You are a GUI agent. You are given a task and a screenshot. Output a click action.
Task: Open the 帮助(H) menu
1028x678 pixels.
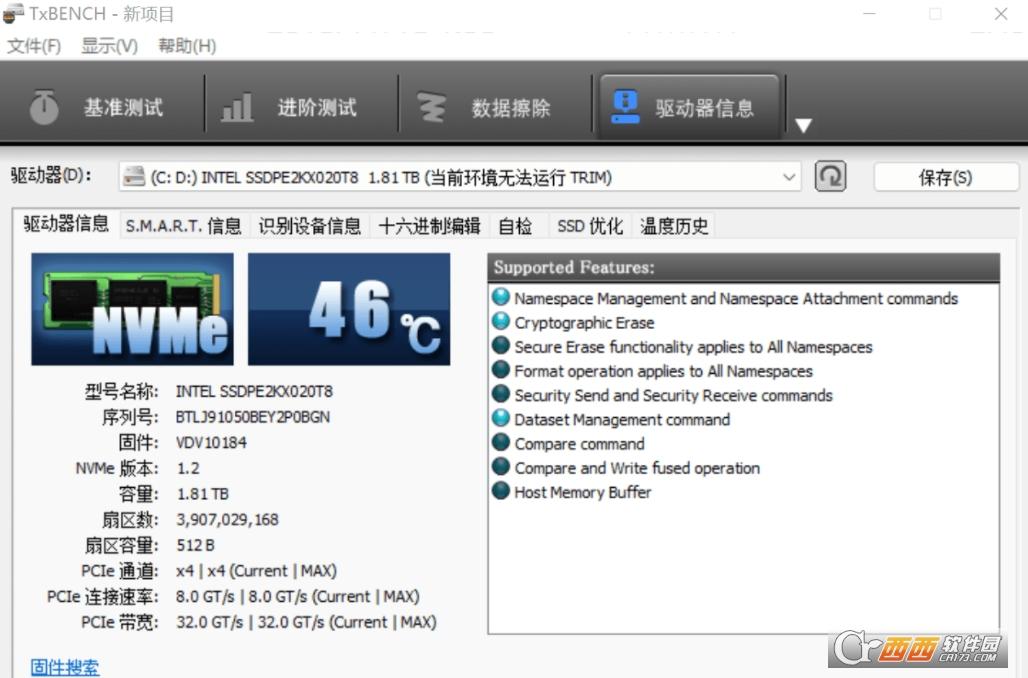click(x=187, y=46)
